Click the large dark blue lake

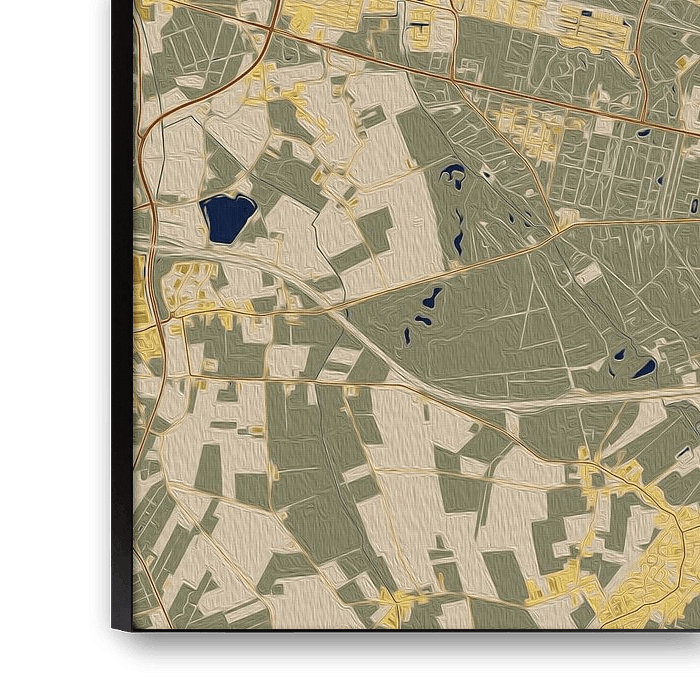coord(227,218)
